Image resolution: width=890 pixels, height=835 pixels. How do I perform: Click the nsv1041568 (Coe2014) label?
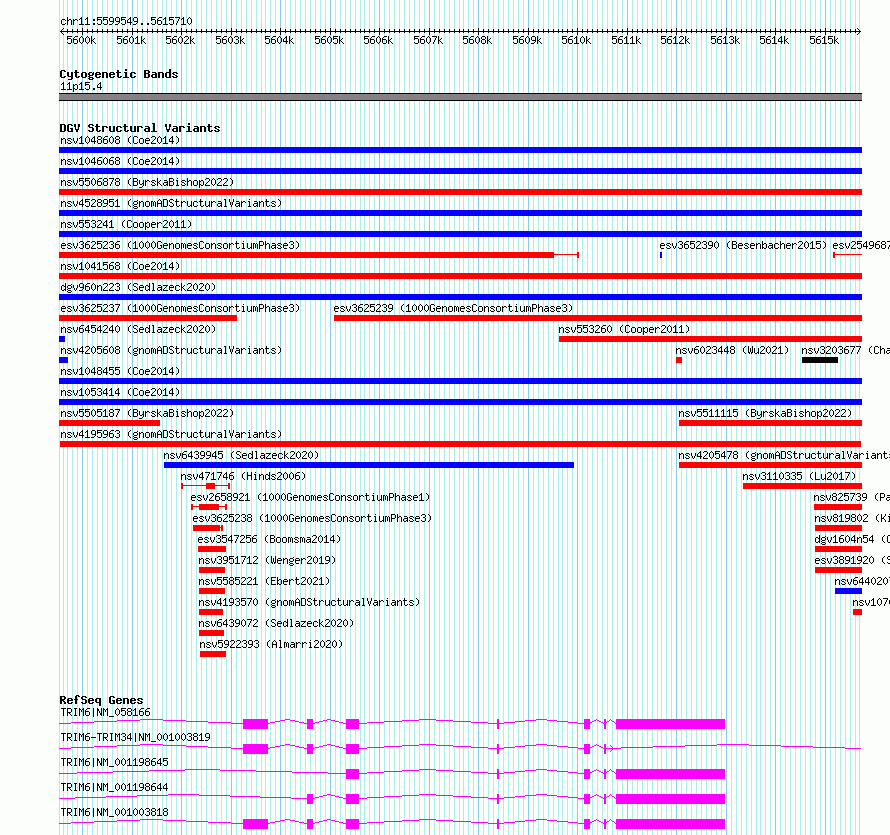tap(120, 266)
